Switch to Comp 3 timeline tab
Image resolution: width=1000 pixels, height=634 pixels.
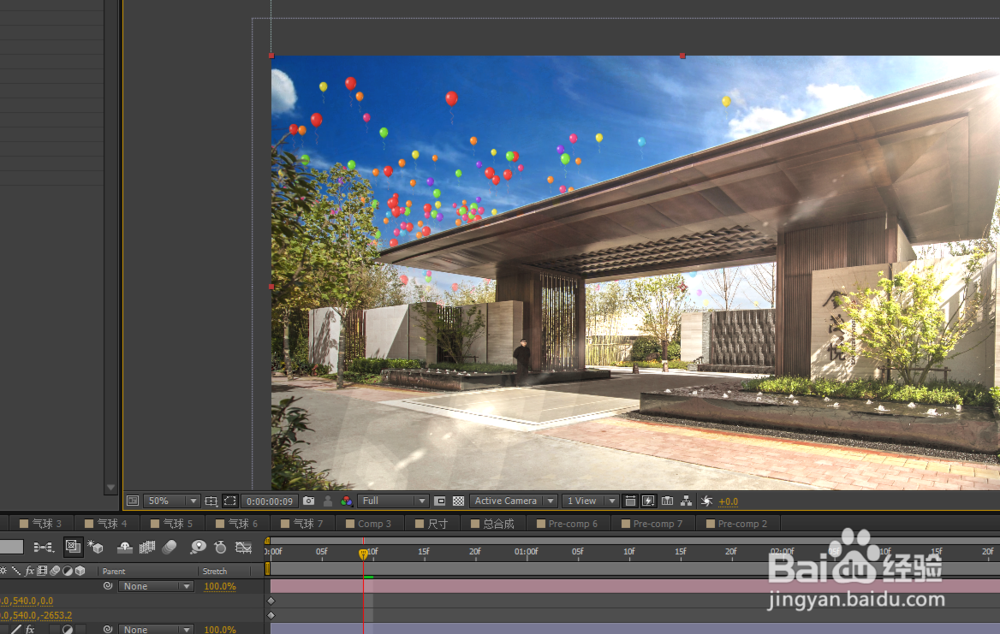point(368,524)
